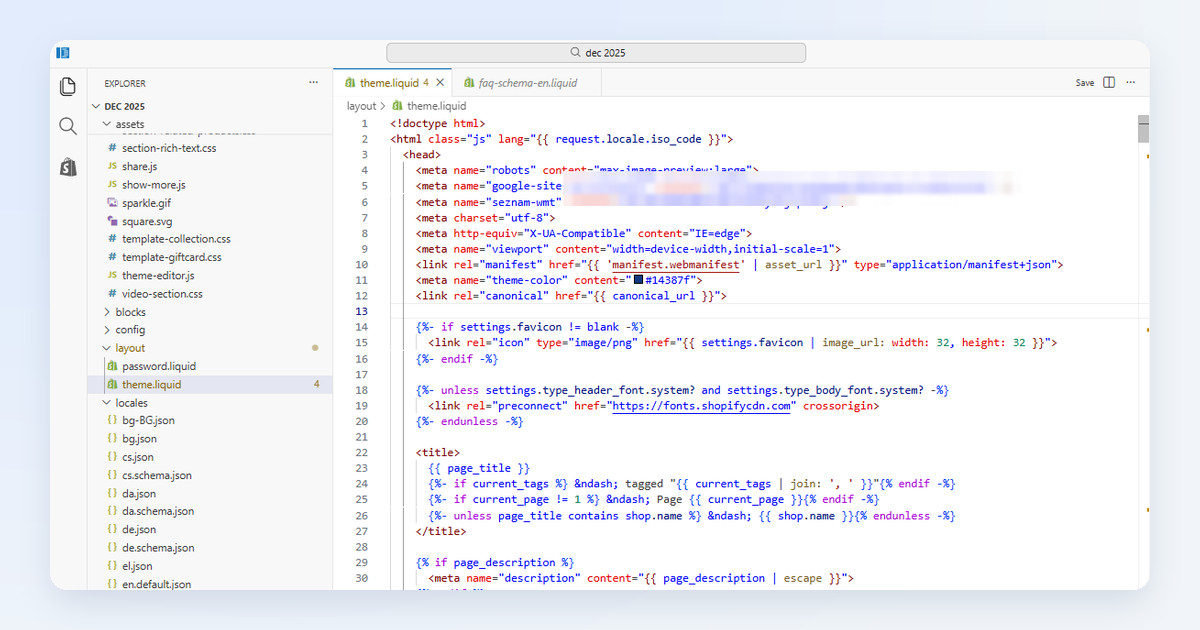Open da.schema.json locale file

tap(158, 511)
